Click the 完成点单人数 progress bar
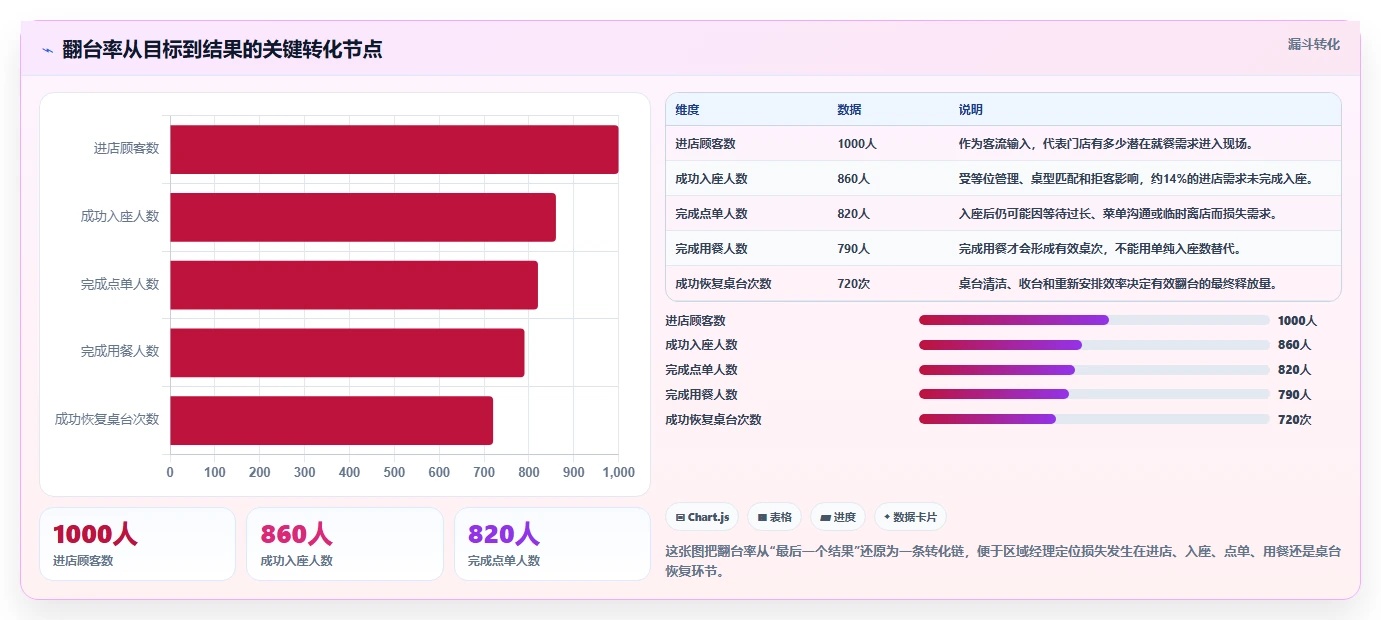 (1094, 370)
